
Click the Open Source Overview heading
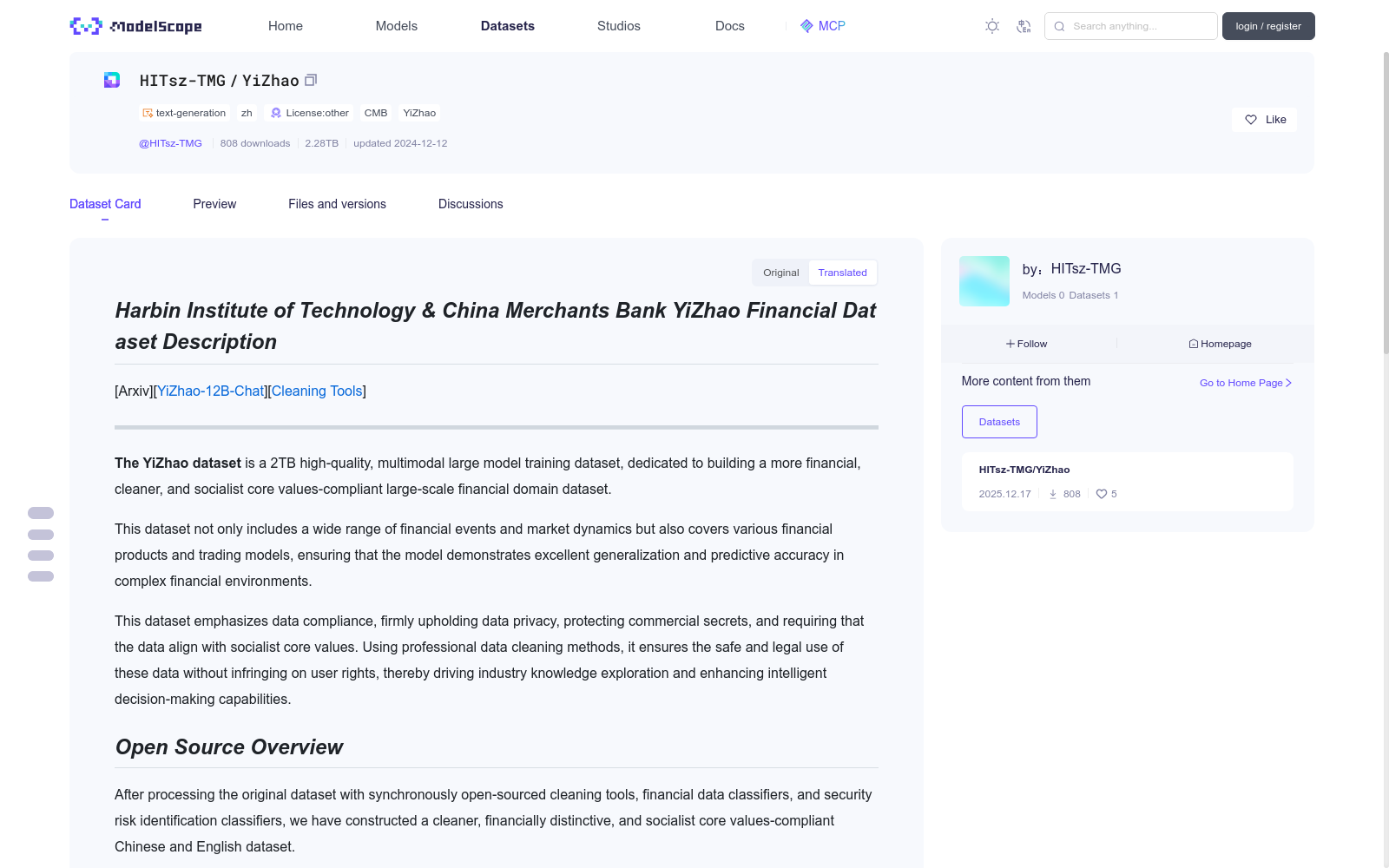(x=229, y=747)
